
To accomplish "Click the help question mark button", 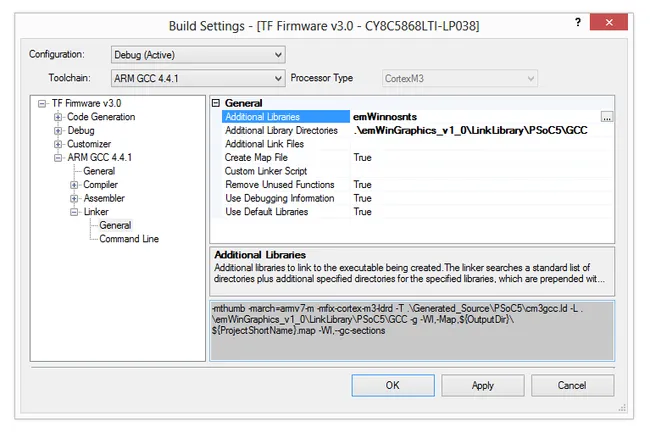I will (577, 22).
